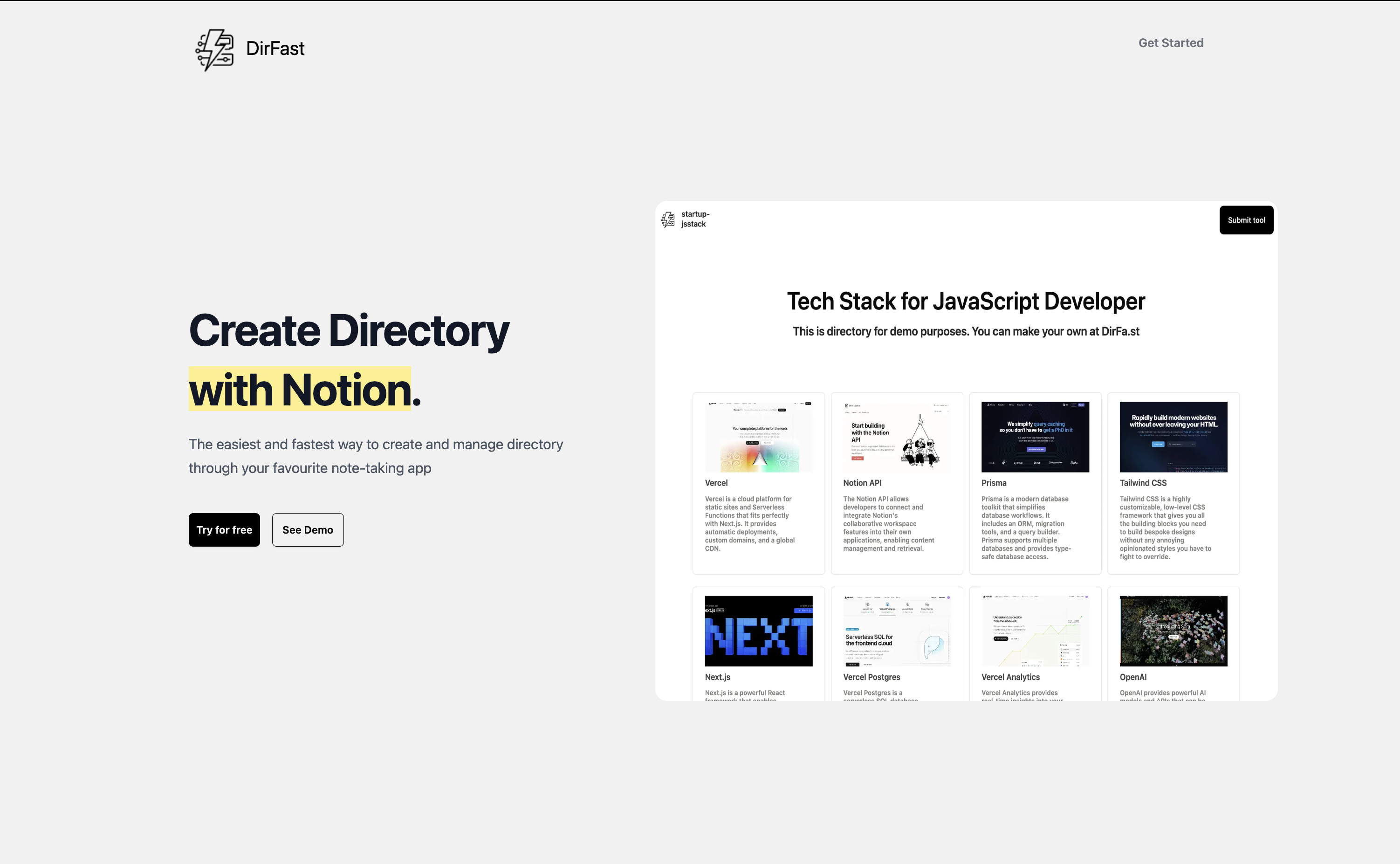This screenshot has height=864, width=1400.
Task: Click the Notion API card title
Action: [862, 483]
